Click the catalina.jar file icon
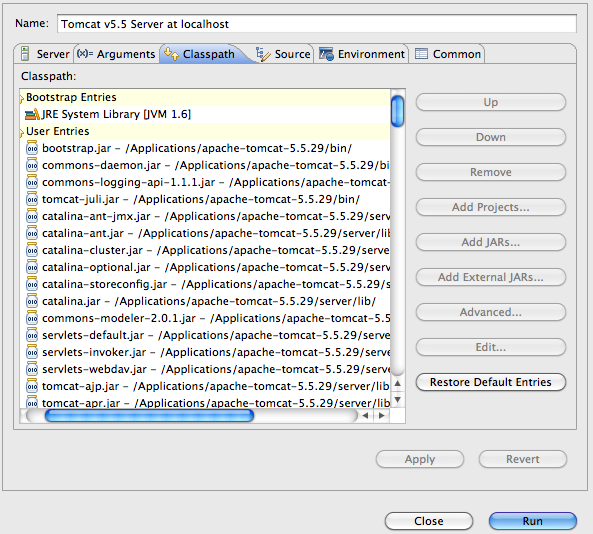The width and height of the screenshot is (593, 534). tap(32, 301)
